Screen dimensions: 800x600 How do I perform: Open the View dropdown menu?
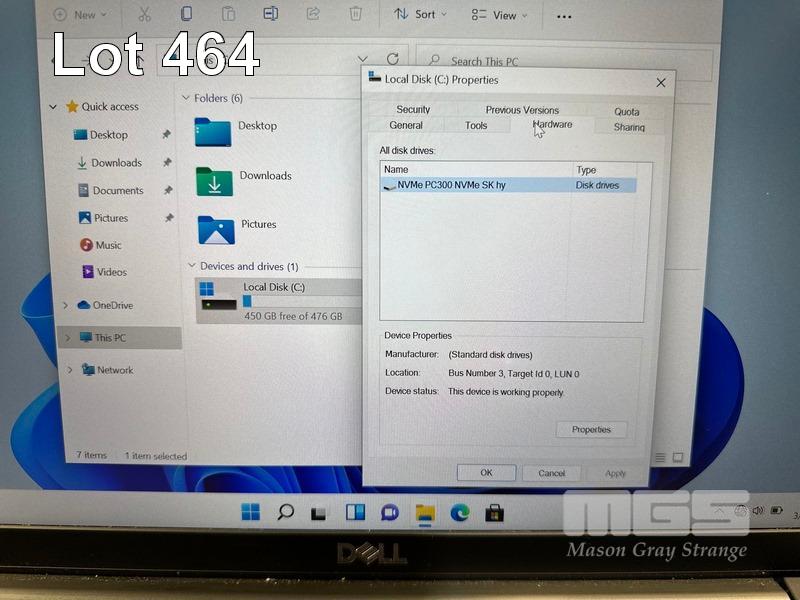[499, 15]
